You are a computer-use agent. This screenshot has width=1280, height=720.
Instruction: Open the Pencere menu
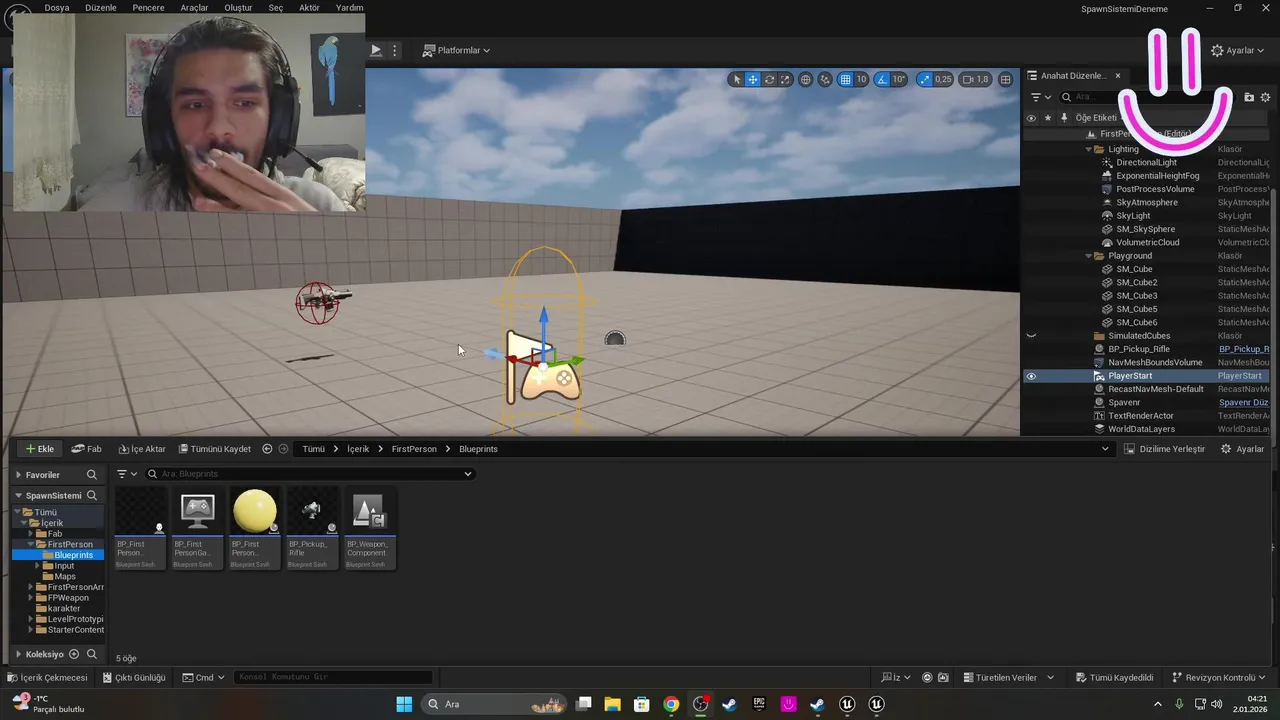point(148,7)
